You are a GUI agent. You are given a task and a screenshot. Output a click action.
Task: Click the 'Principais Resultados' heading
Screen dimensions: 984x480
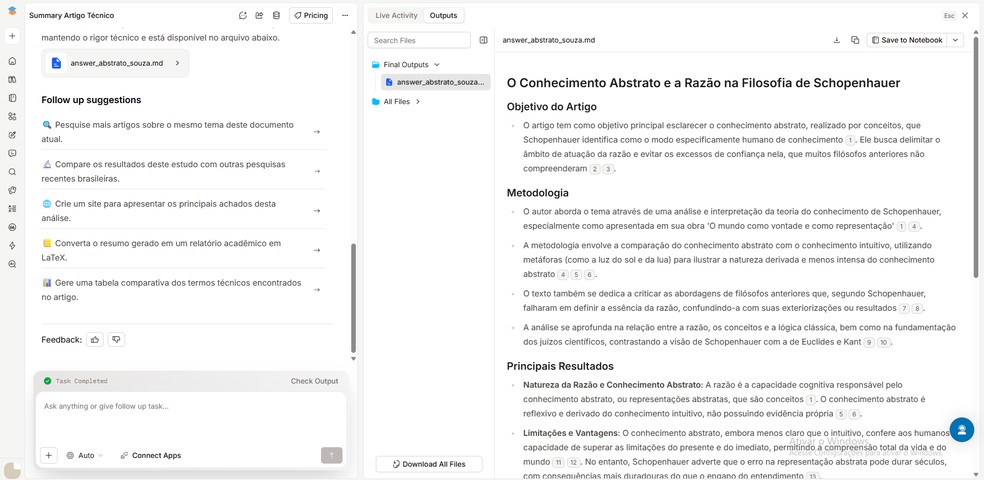(x=560, y=366)
